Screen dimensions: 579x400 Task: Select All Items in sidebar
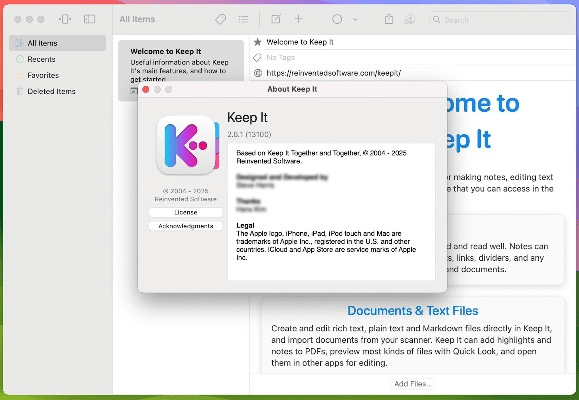click(x=58, y=43)
